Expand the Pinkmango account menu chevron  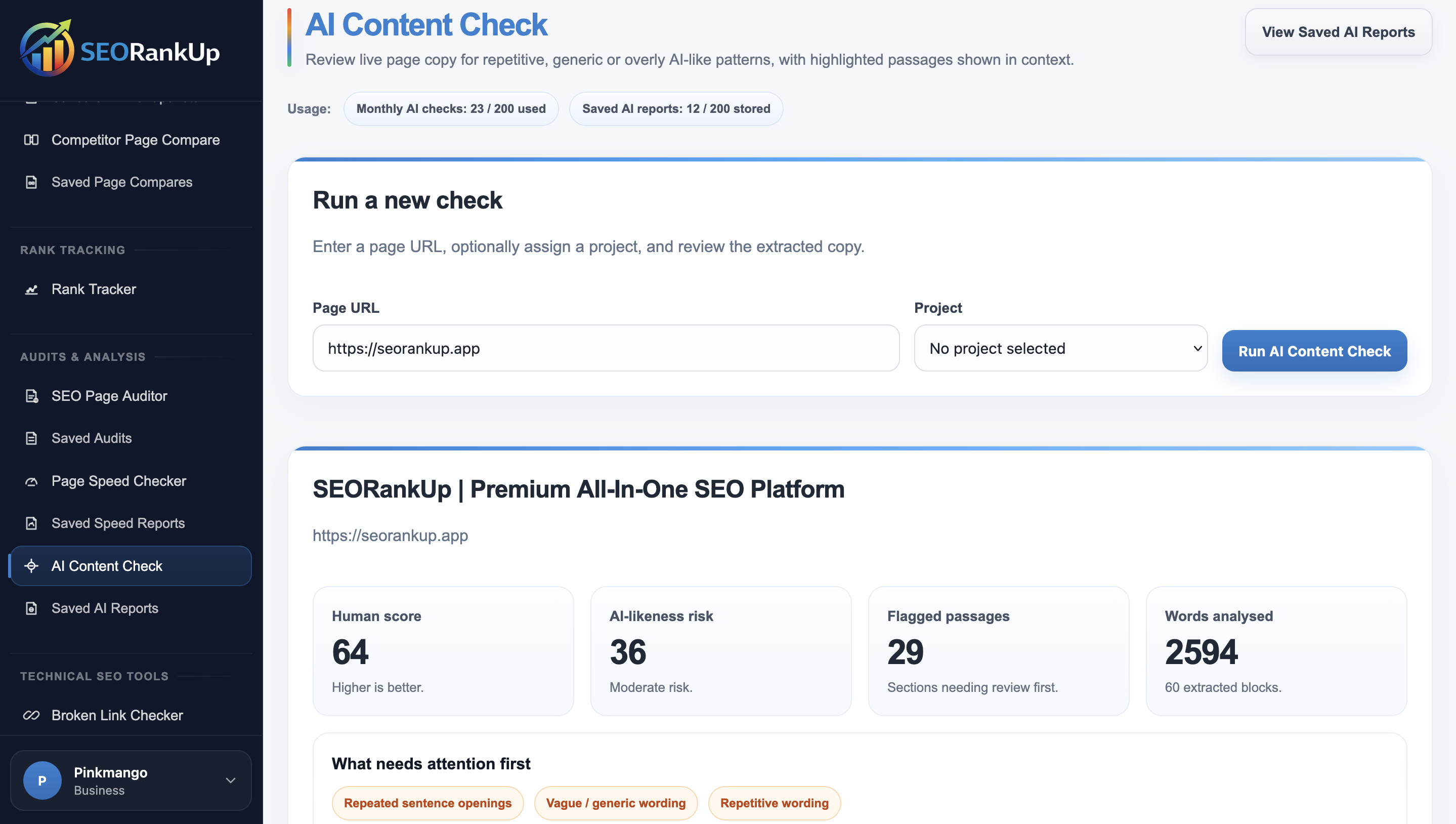tap(230, 780)
